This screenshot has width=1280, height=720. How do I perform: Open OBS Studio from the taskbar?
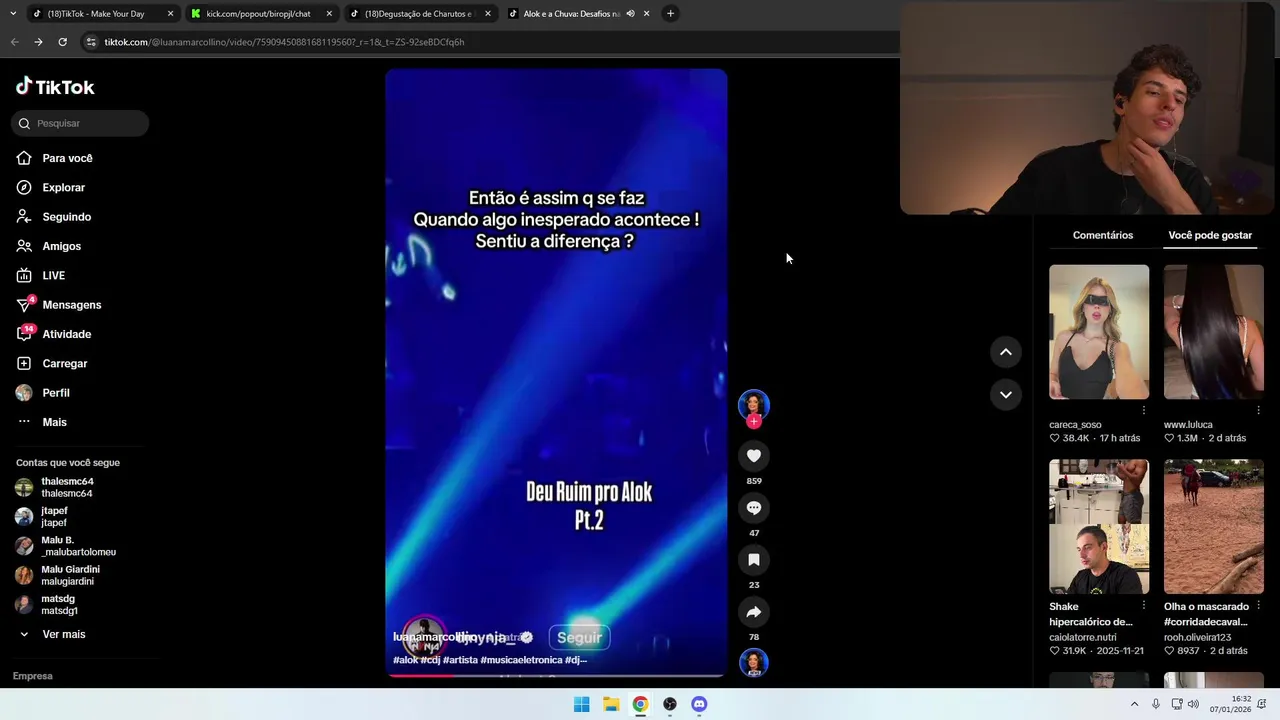pos(670,704)
